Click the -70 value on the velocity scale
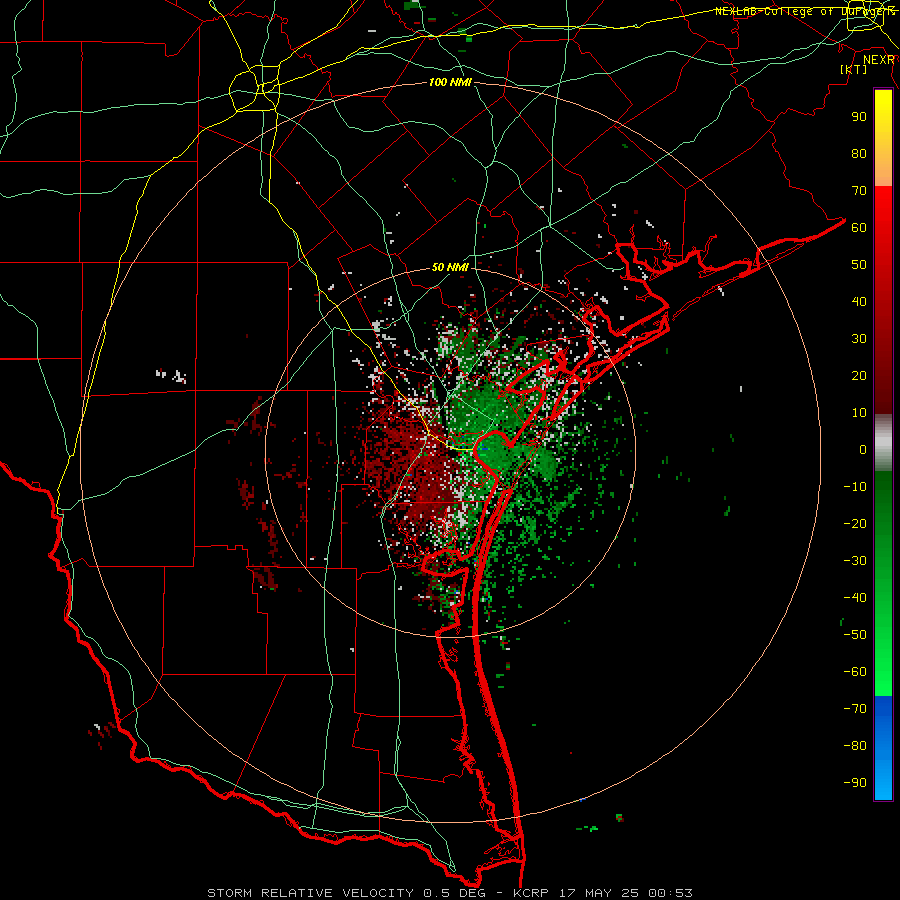 pos(855,709)
